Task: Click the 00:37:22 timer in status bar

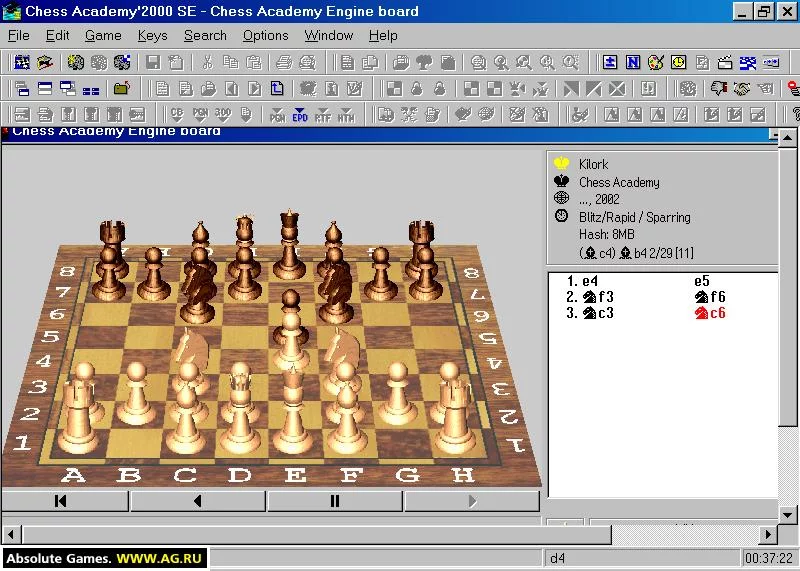Action: click(x=769, y=558)
